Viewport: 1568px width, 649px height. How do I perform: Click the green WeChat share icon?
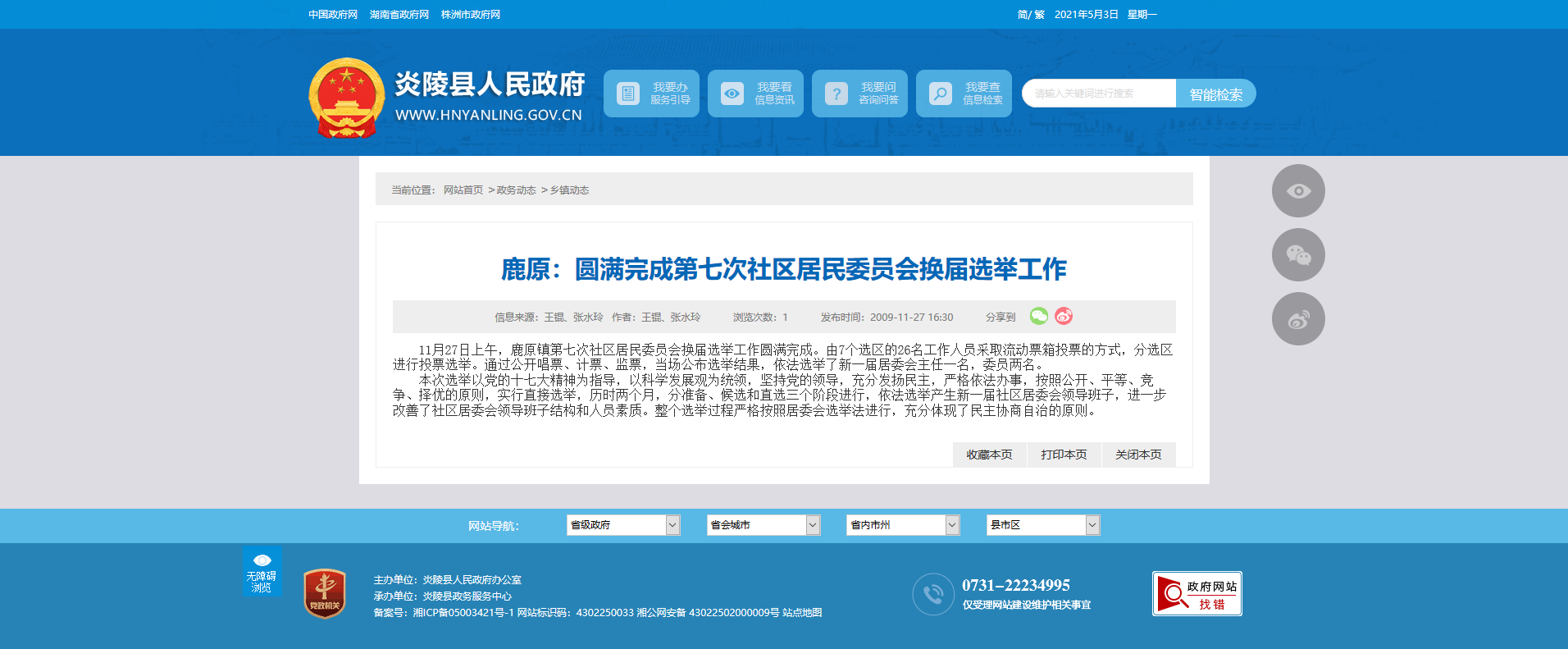1038,316
